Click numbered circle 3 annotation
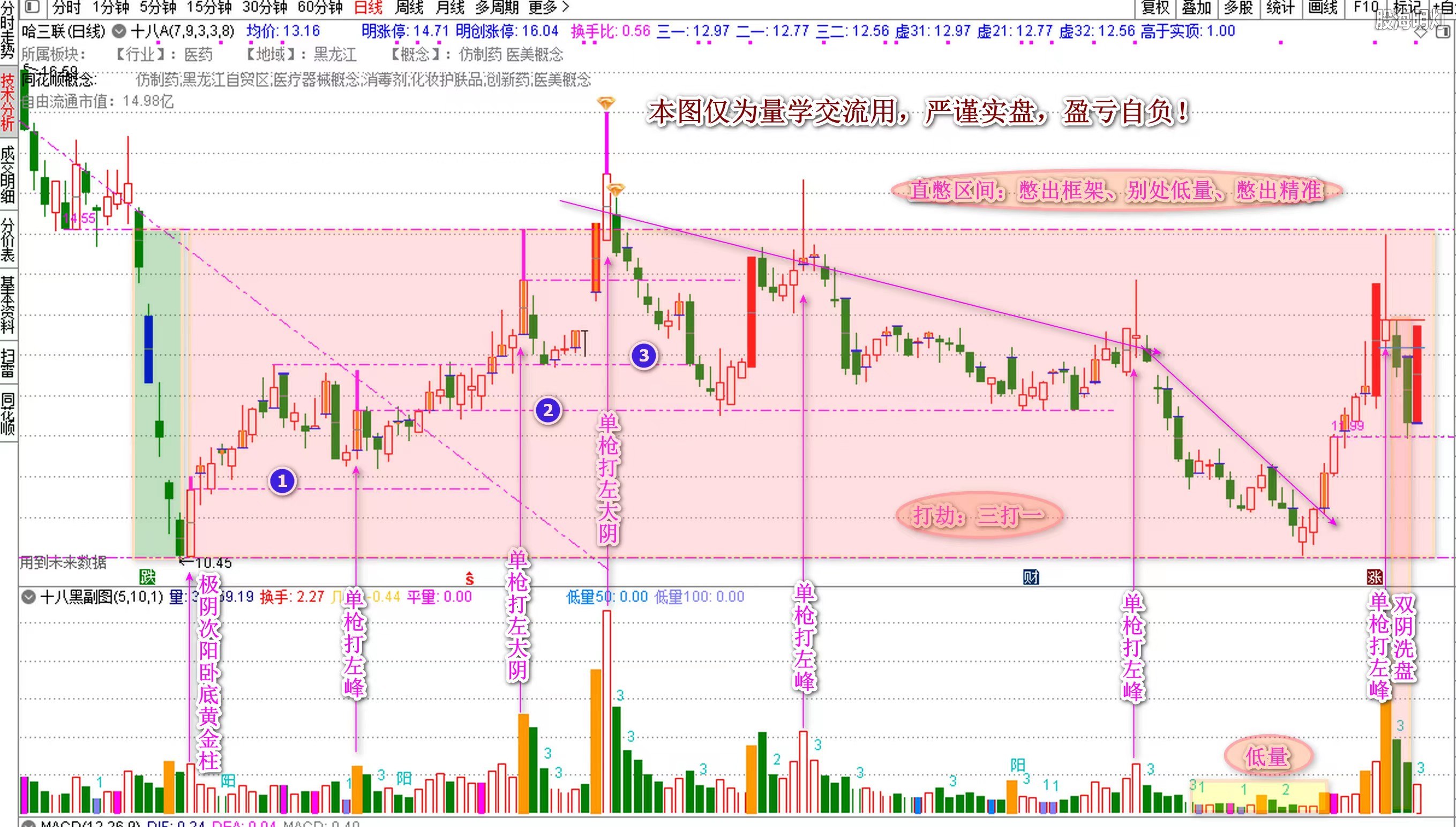This screenshot has width=1456, height=827. pyautogui.click(x=644, y=356)
